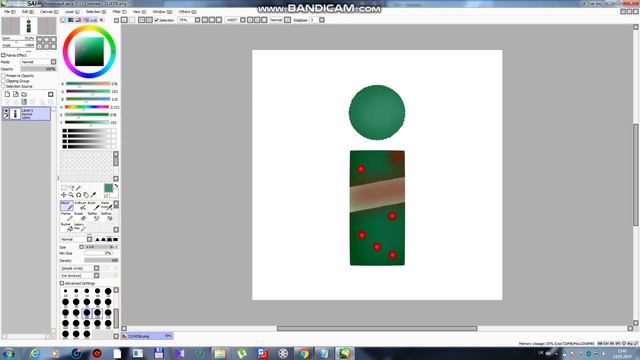The image size is (640, 360).
Task: Select the Pencil tool
Action: (67, 205)
